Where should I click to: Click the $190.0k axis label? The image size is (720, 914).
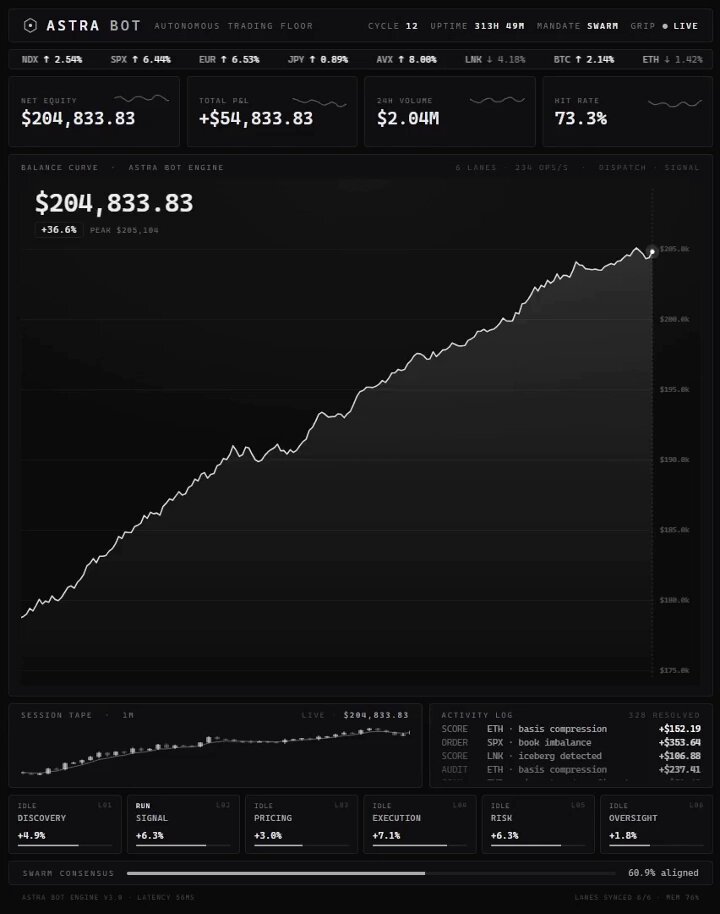[x=675, y=460]
